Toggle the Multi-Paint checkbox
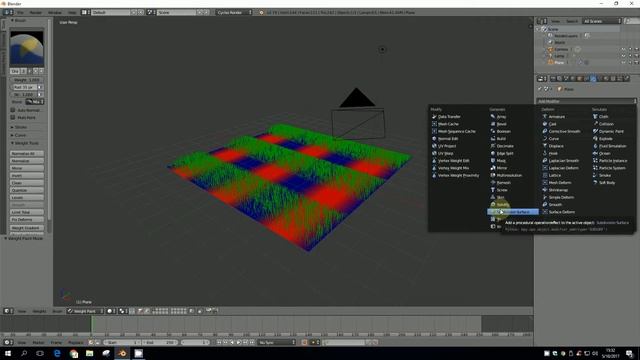Screen dimensions: 640x360 click(13, 118)
